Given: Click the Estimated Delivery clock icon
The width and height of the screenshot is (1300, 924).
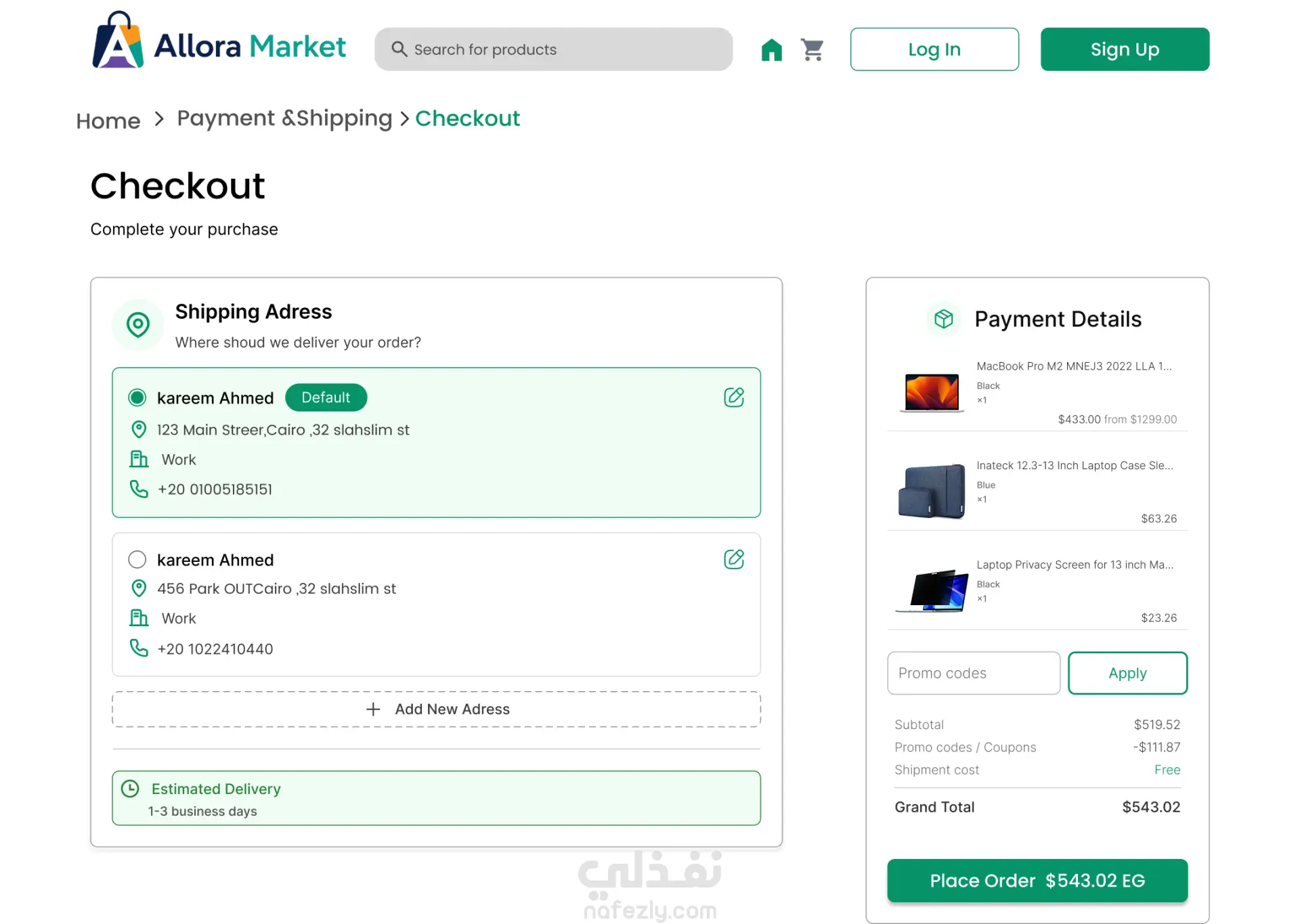Looking at the screenshot, I should point(130,788).
